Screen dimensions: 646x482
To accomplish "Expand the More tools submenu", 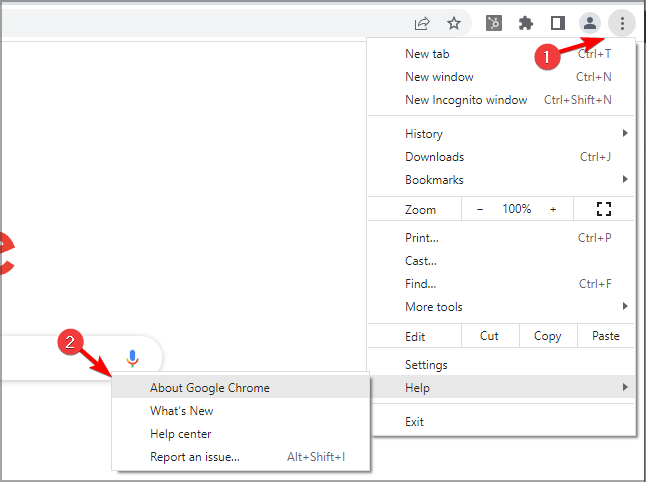I will pos(501,307).
